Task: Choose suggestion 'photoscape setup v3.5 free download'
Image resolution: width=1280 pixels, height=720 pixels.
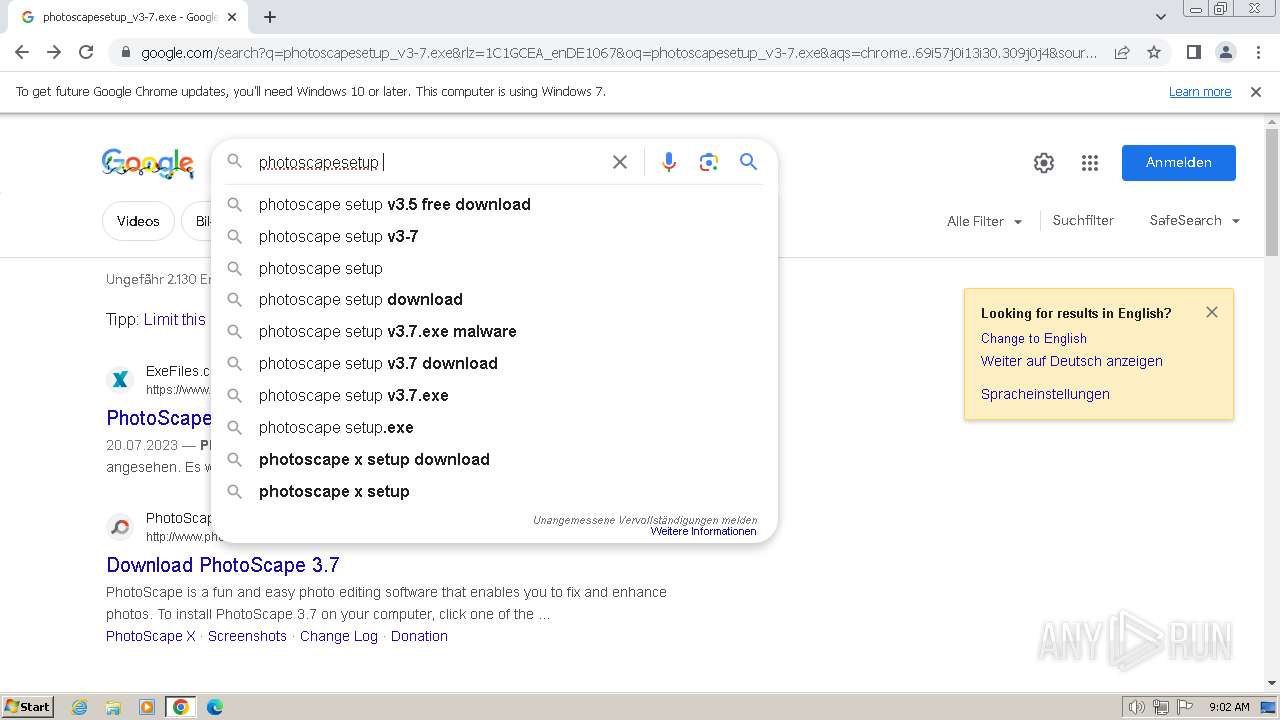Action: 494,204
